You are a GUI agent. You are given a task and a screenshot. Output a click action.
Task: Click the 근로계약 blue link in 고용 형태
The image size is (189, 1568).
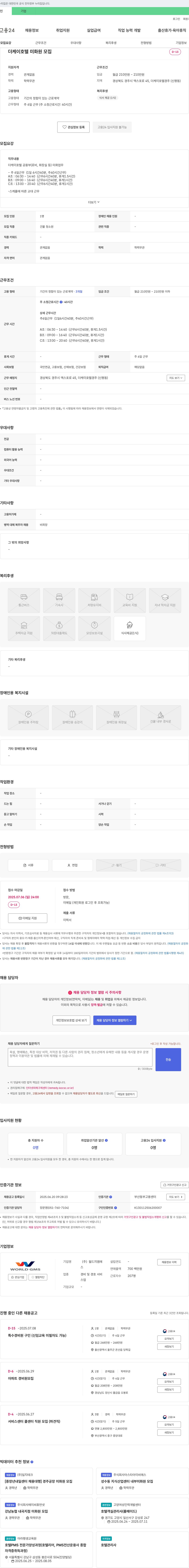79,292
